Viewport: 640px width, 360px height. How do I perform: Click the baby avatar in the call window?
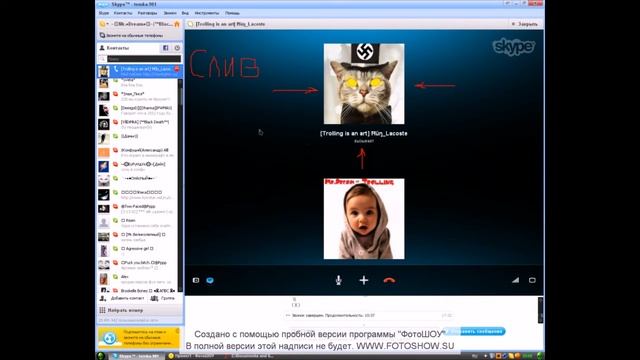tap(364, 219)
